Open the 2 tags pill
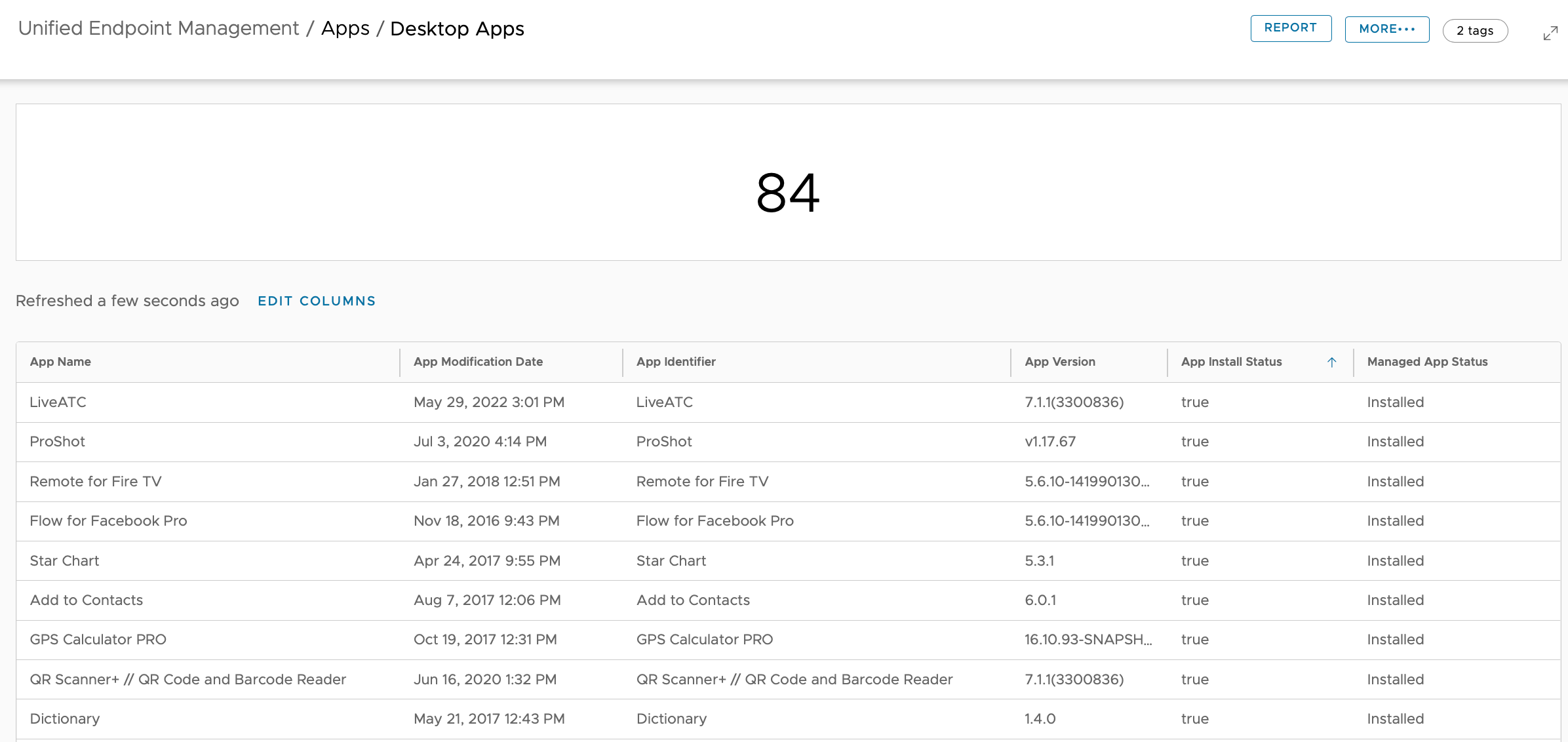1568x742 pixels. pyautogui.click(x=1474, y=31)
